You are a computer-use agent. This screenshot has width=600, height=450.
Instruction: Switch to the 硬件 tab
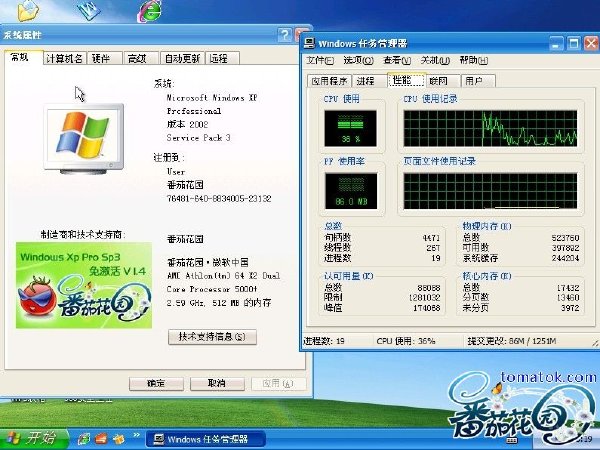pyautogui.click(x=104, y=59)
